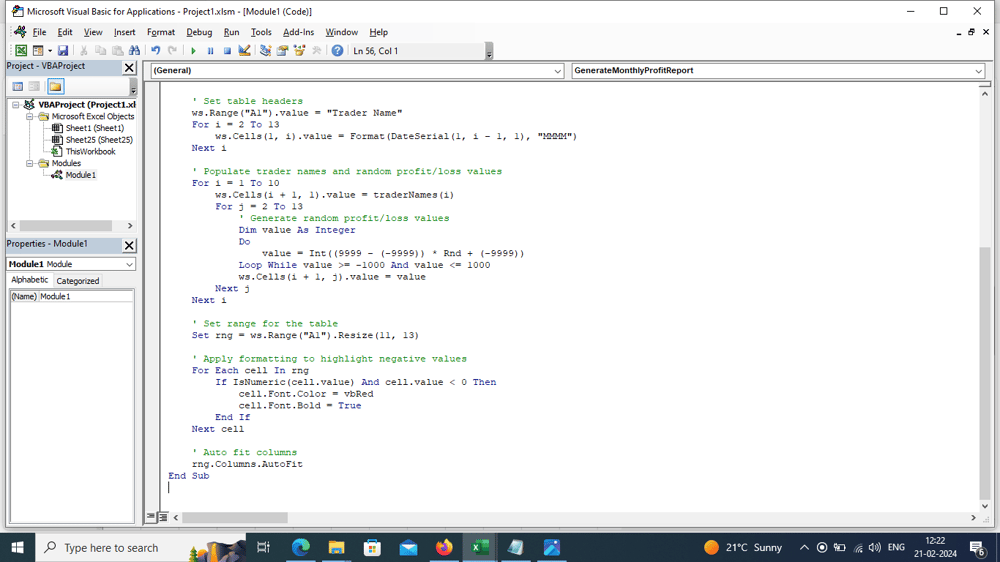Click Full Module View button
The height and width of the screenshot is (562, 1000).
point(163,517)
